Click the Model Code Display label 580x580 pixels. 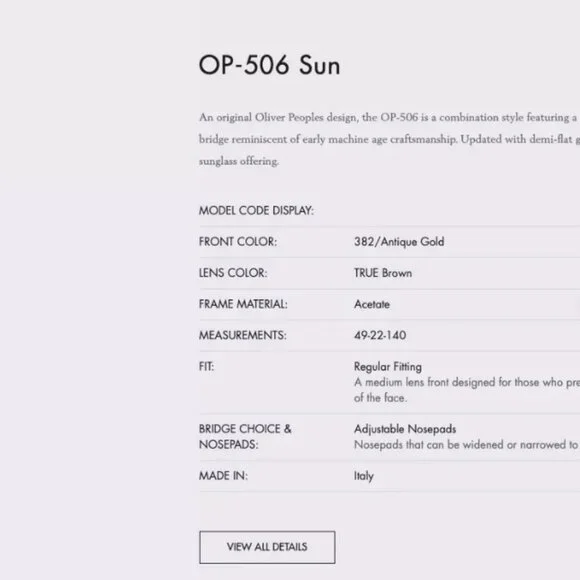click(x=256, y=210)
